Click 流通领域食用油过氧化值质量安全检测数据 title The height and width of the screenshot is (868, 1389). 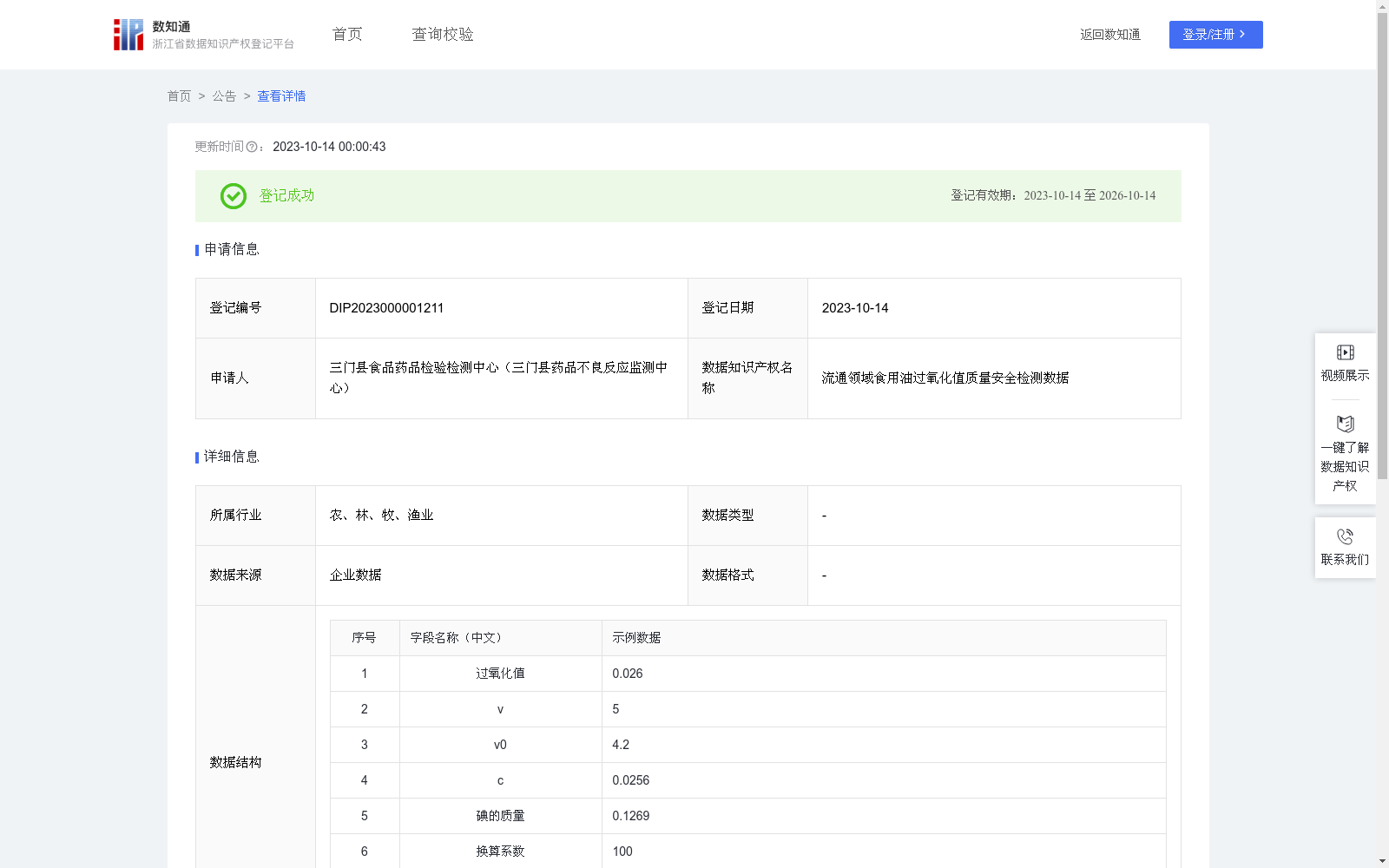(945, 378)
